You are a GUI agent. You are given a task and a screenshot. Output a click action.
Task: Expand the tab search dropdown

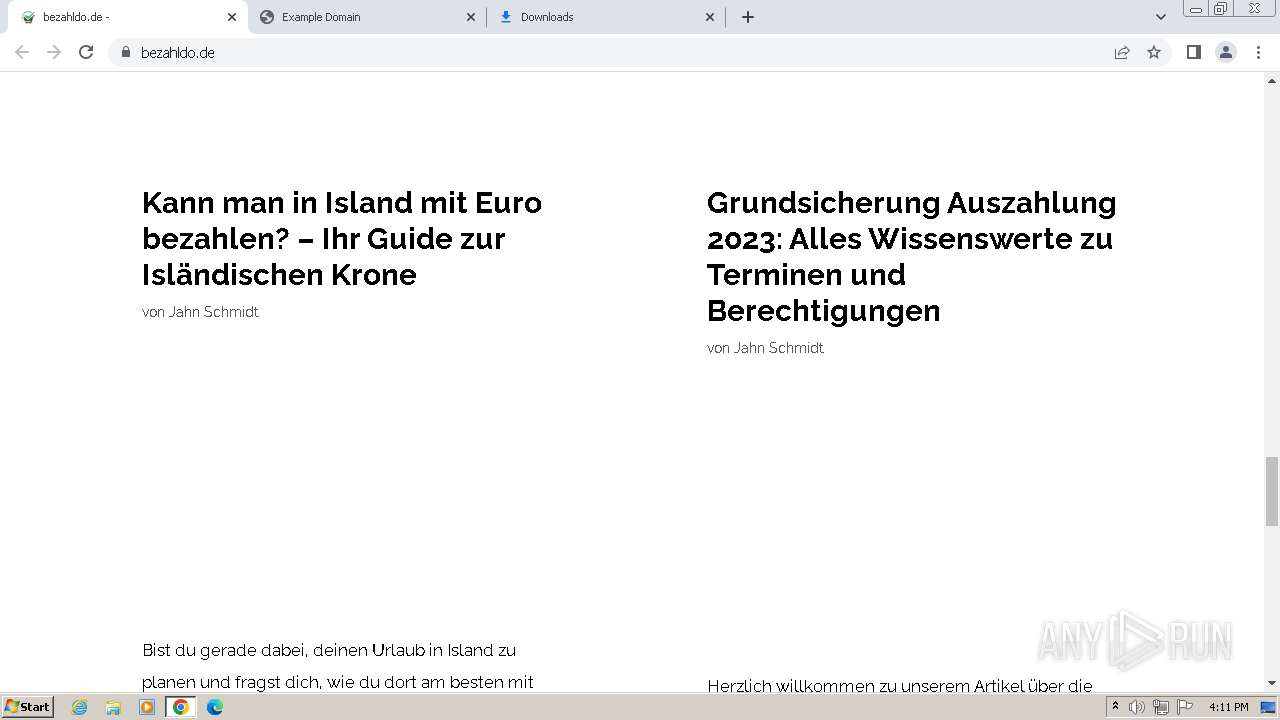[x=1161, y=17]
